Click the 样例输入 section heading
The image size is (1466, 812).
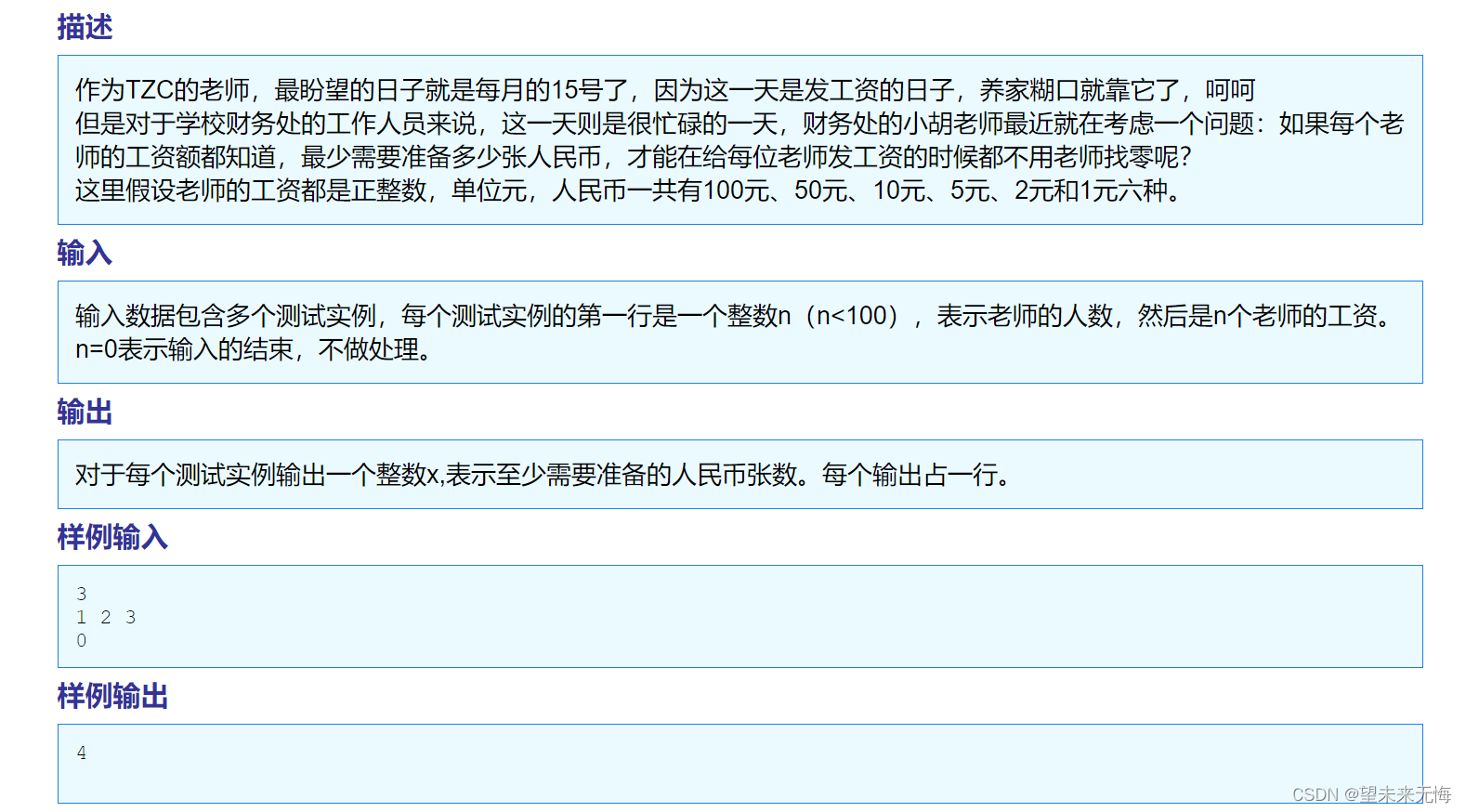[x=112, y=537]
